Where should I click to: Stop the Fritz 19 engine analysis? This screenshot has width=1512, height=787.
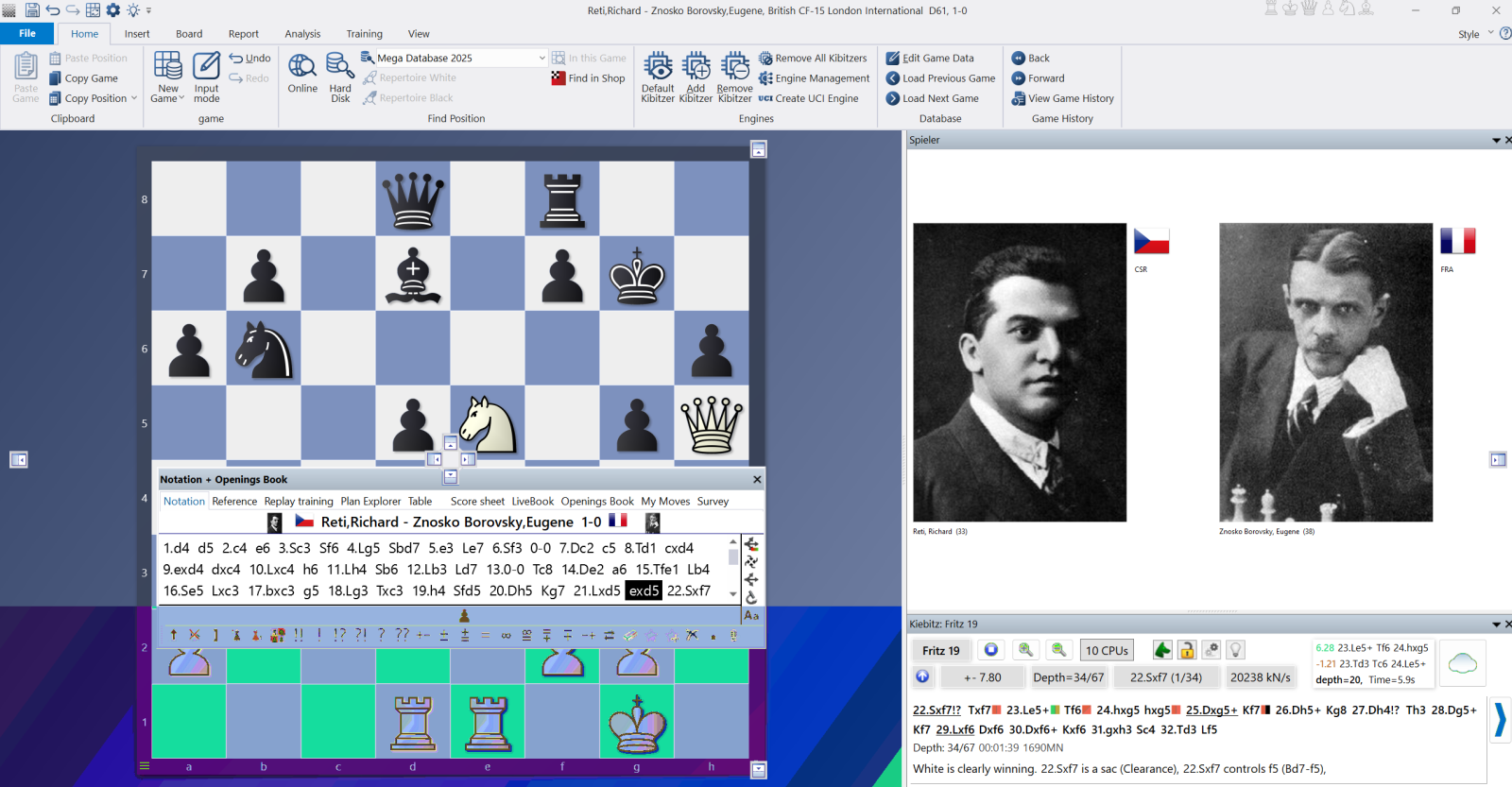coord(990,650)
